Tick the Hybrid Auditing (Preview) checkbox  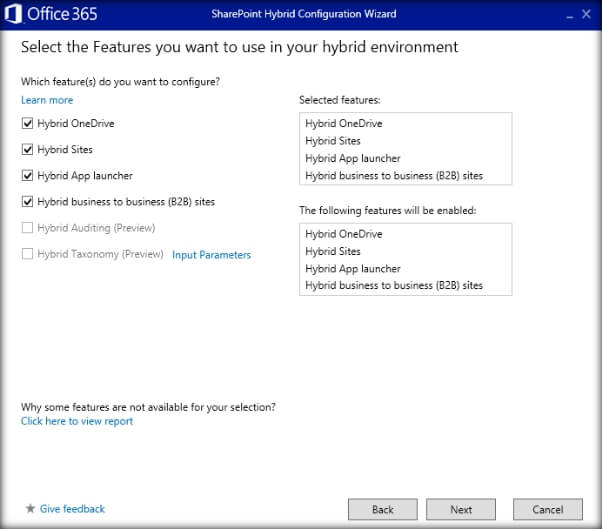(x=27, y=228)
